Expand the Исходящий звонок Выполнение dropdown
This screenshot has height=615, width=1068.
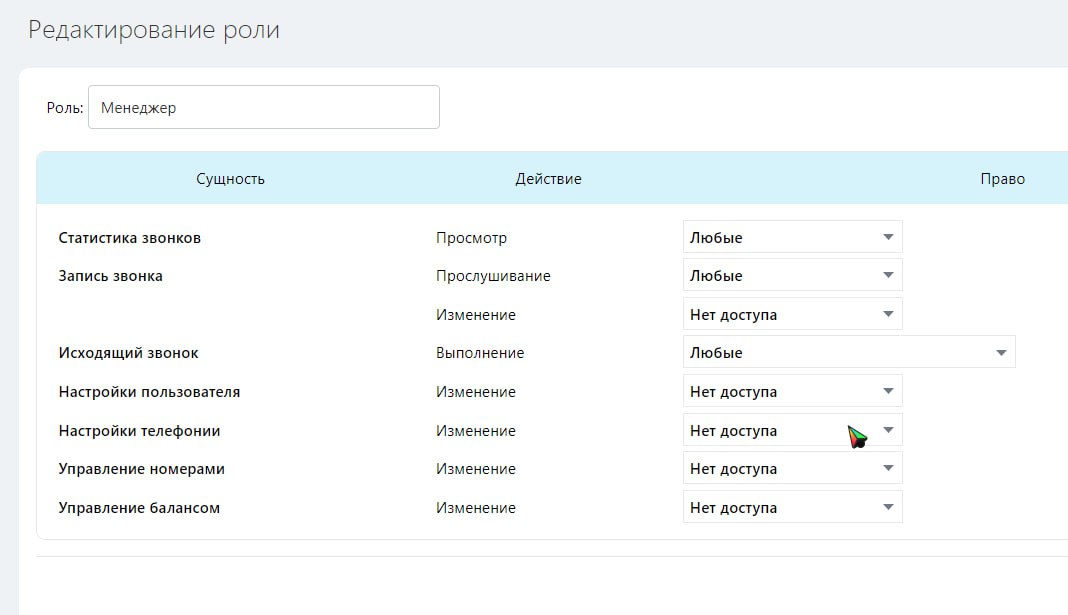coord(848,353)
